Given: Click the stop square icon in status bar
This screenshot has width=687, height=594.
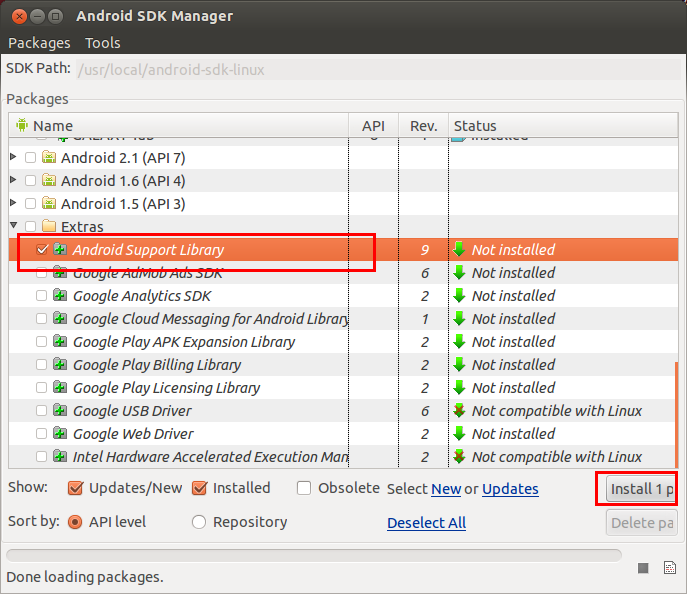Looking at the screenshot, I should tap(643, 568).
